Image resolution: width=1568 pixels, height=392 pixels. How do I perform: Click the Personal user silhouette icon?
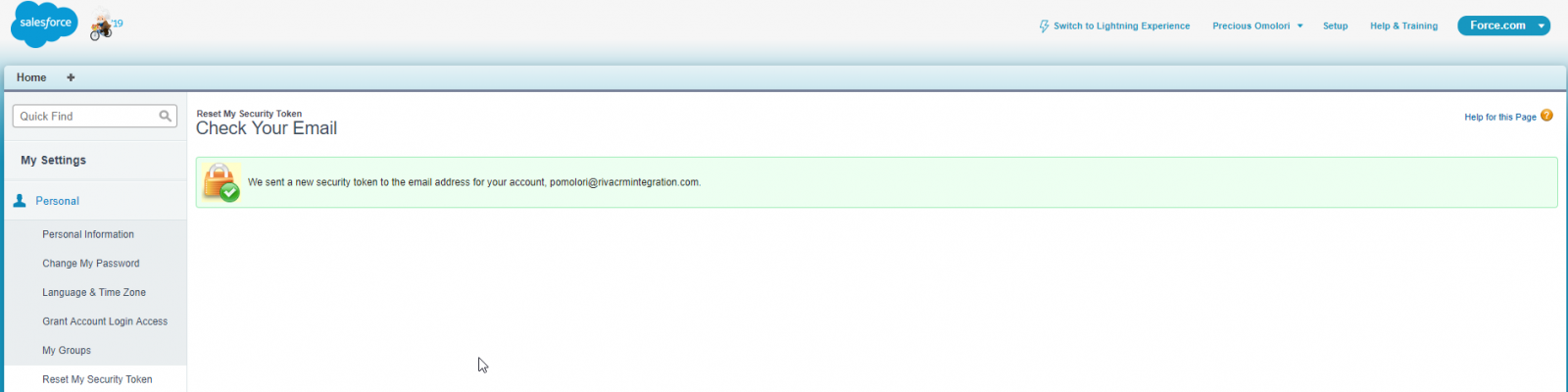20,201
